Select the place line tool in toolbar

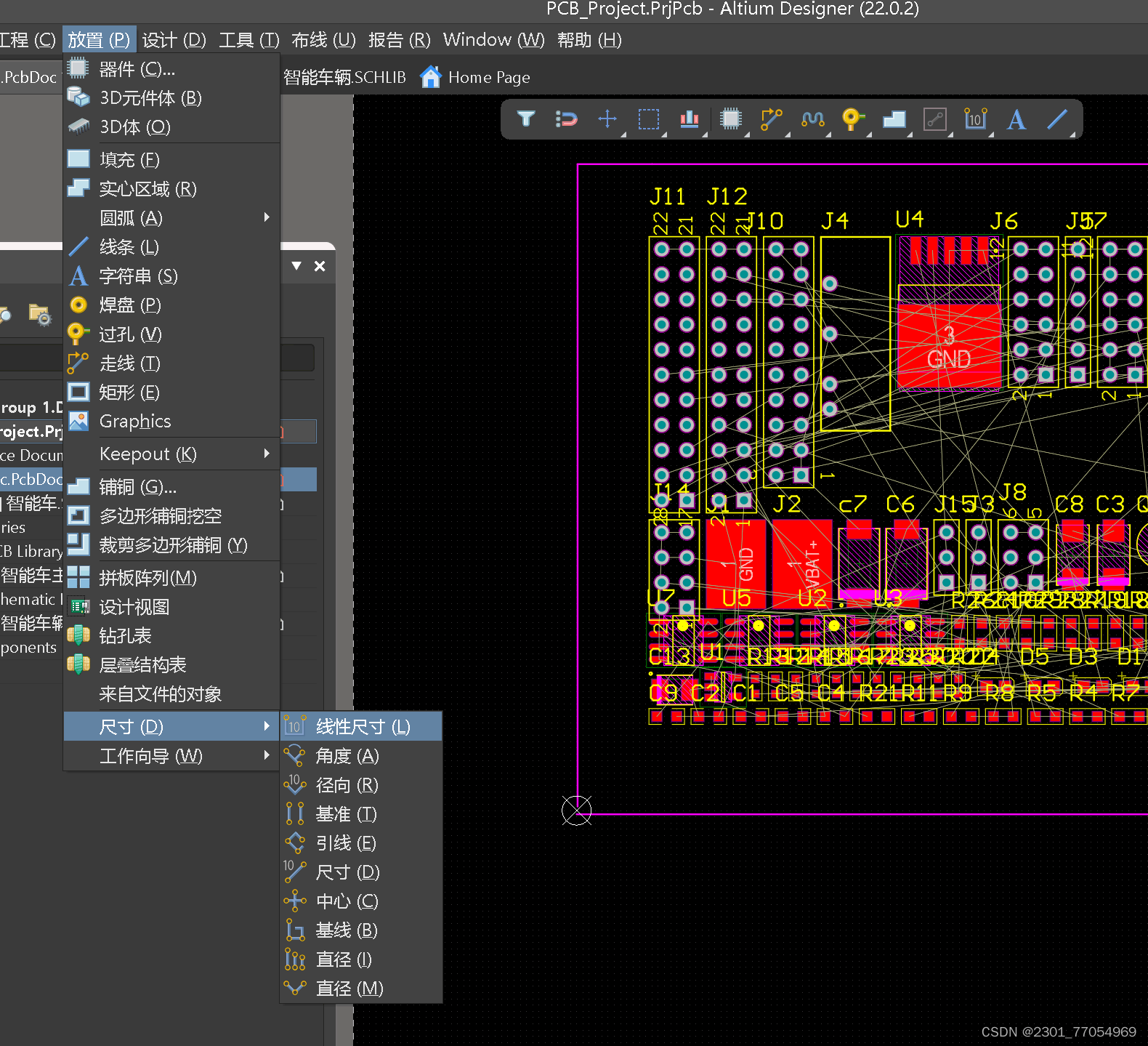click(x=1057, y=118)
